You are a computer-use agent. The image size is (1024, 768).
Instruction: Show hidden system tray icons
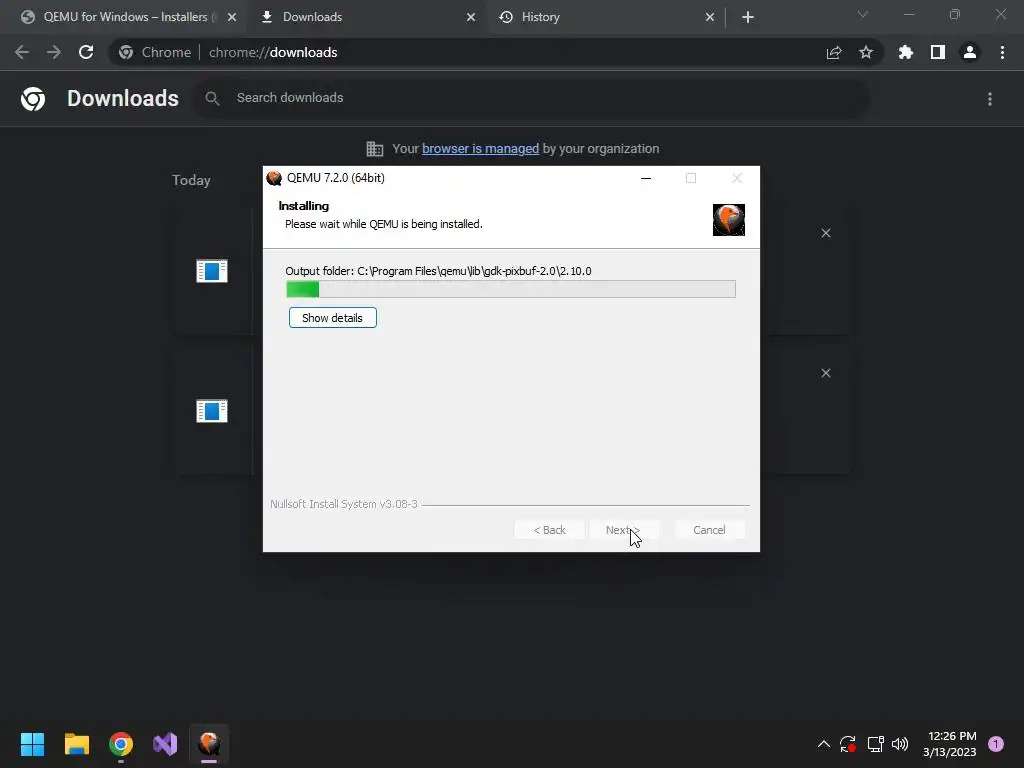[x=824, y=744]
